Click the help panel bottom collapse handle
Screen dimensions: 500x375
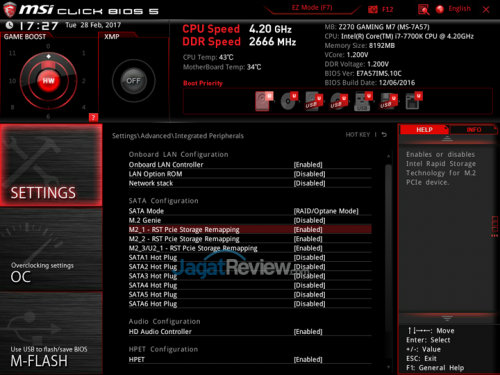[x=447, y=318]
